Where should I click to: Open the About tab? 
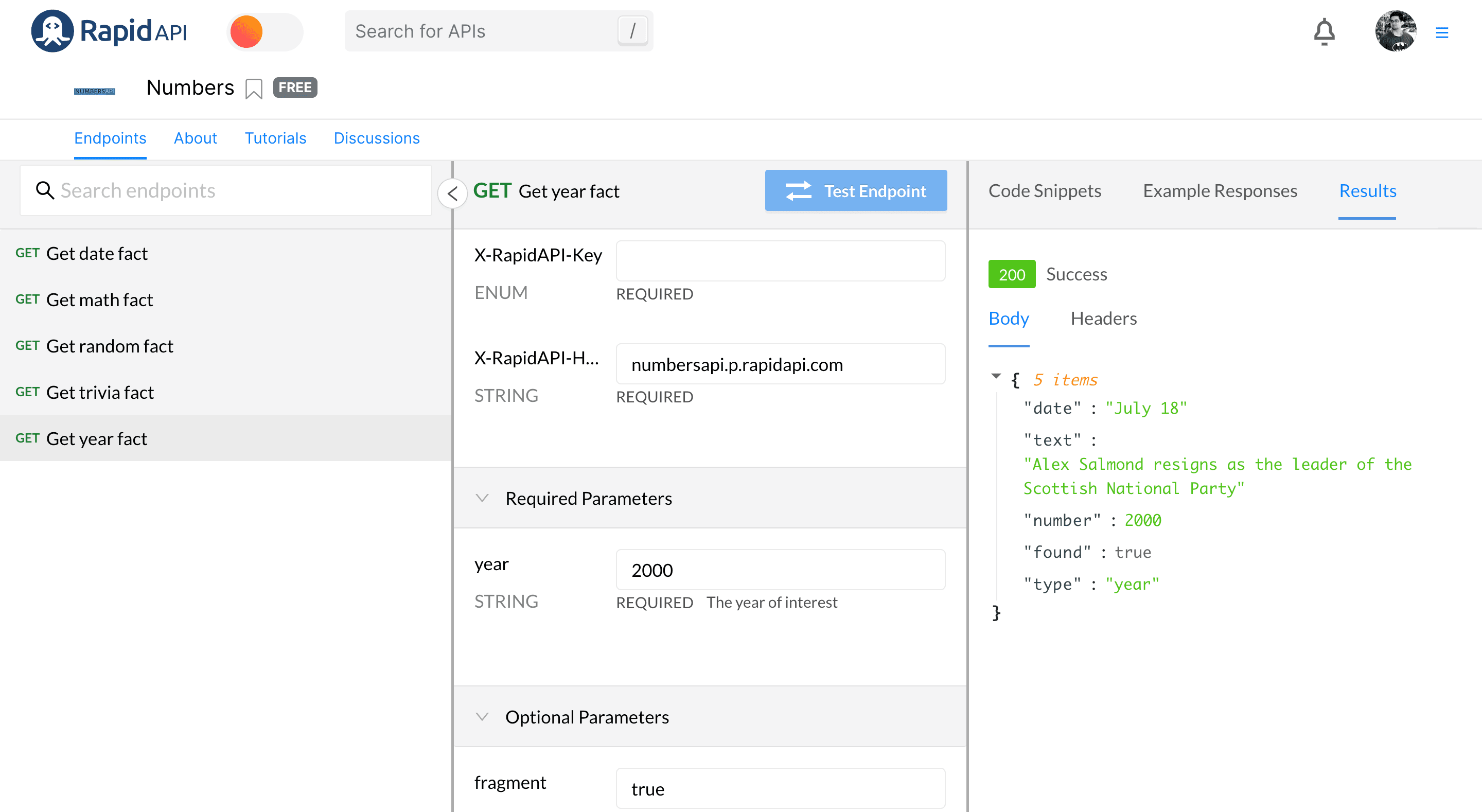pos(196,138)
